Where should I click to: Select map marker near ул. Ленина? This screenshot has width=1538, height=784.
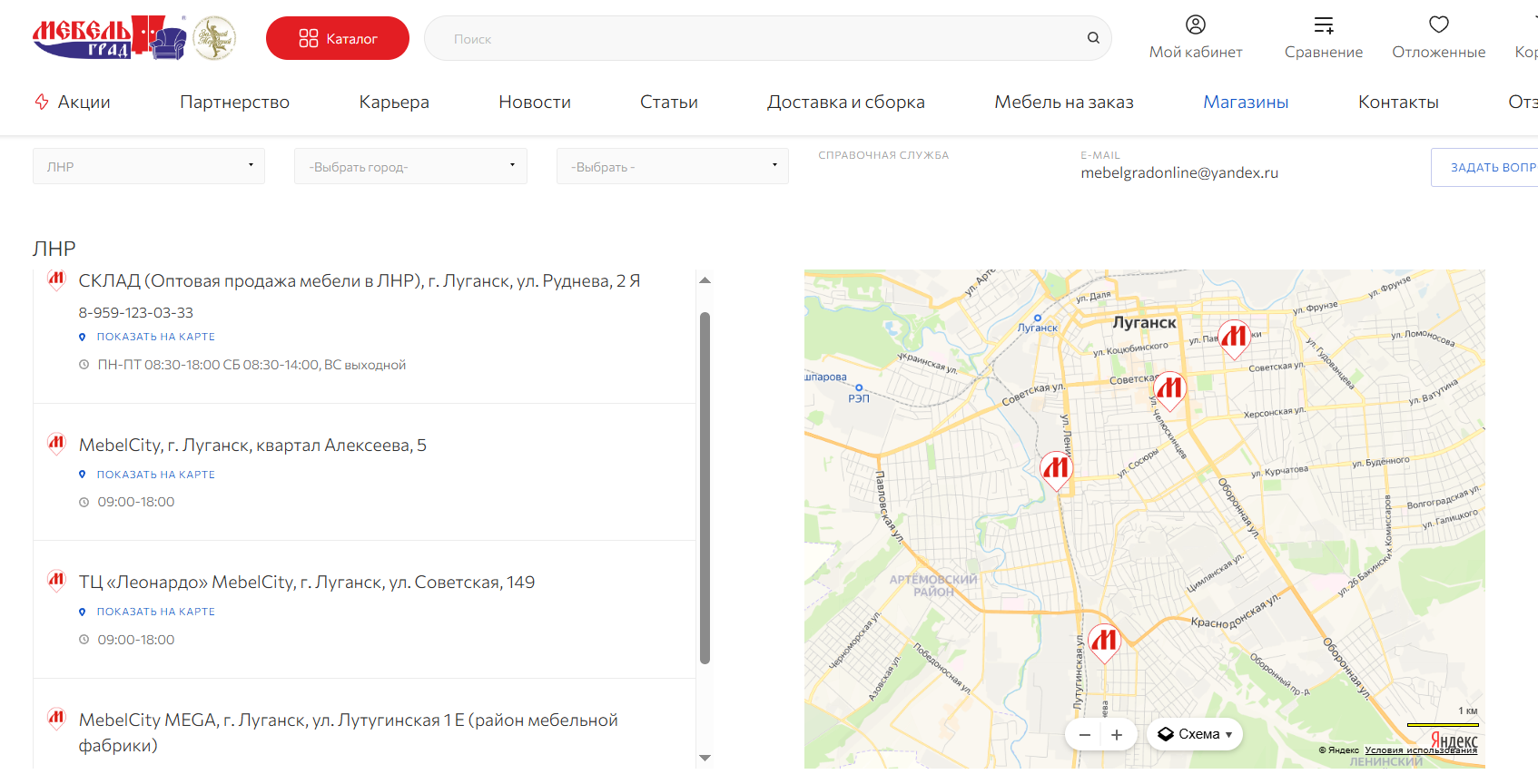1056,470
